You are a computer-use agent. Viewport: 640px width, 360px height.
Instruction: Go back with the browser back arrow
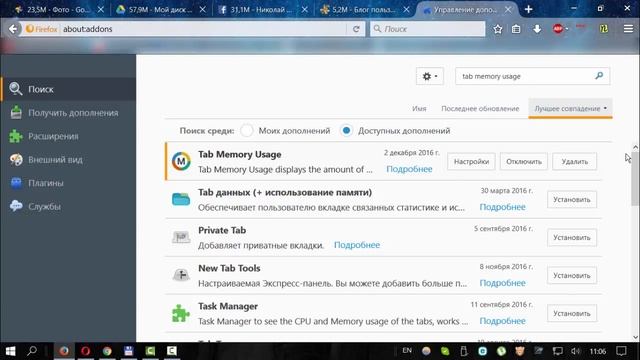(13, 29)
